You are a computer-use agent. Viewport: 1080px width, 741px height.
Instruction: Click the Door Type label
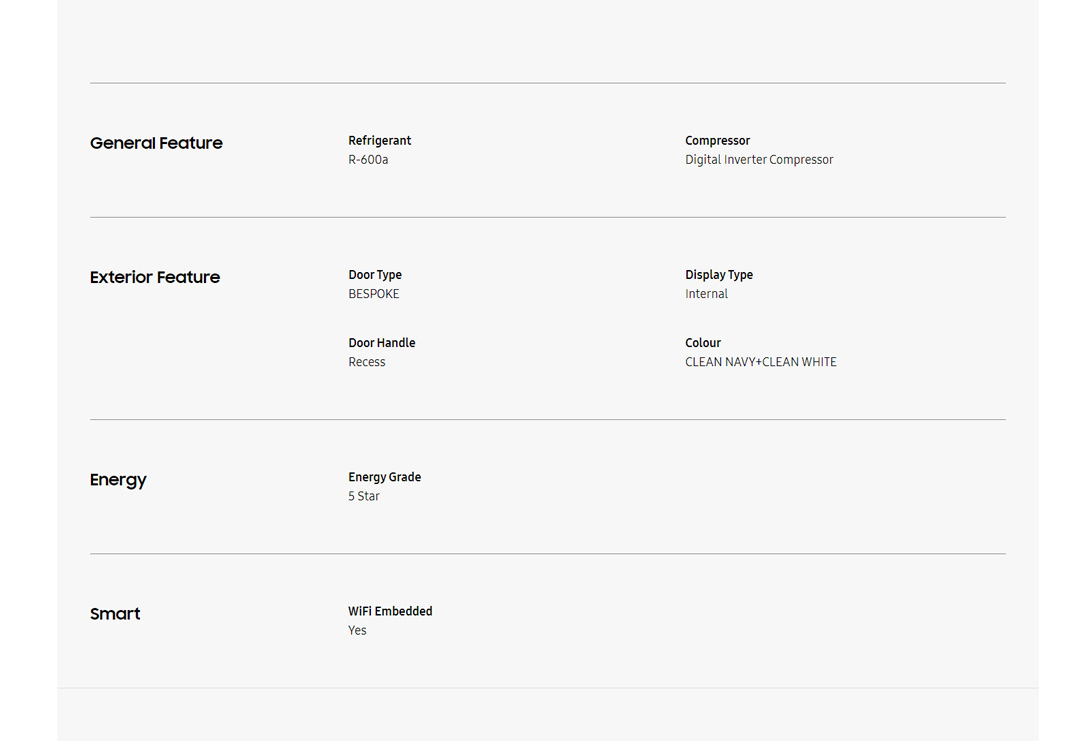(x=375, y=275)
